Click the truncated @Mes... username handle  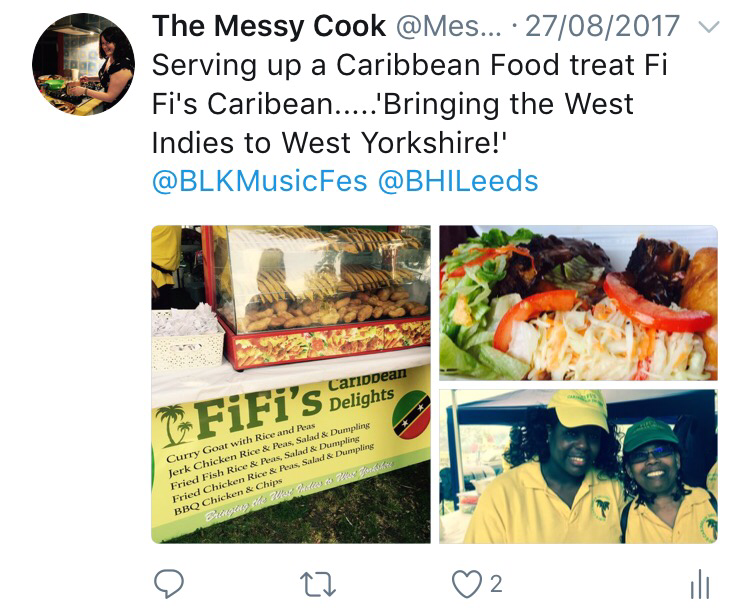point(449,26)
